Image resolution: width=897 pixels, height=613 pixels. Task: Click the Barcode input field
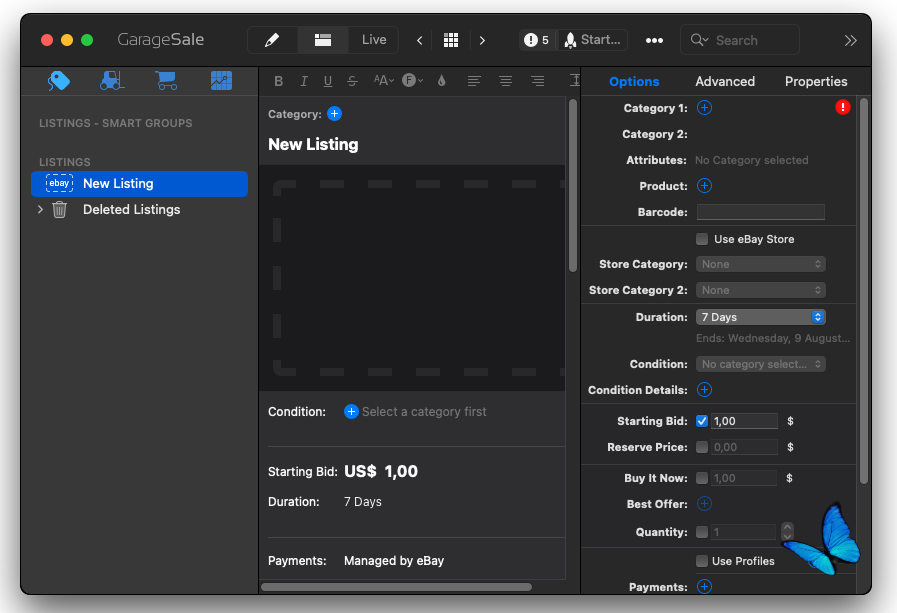point(760,212)
